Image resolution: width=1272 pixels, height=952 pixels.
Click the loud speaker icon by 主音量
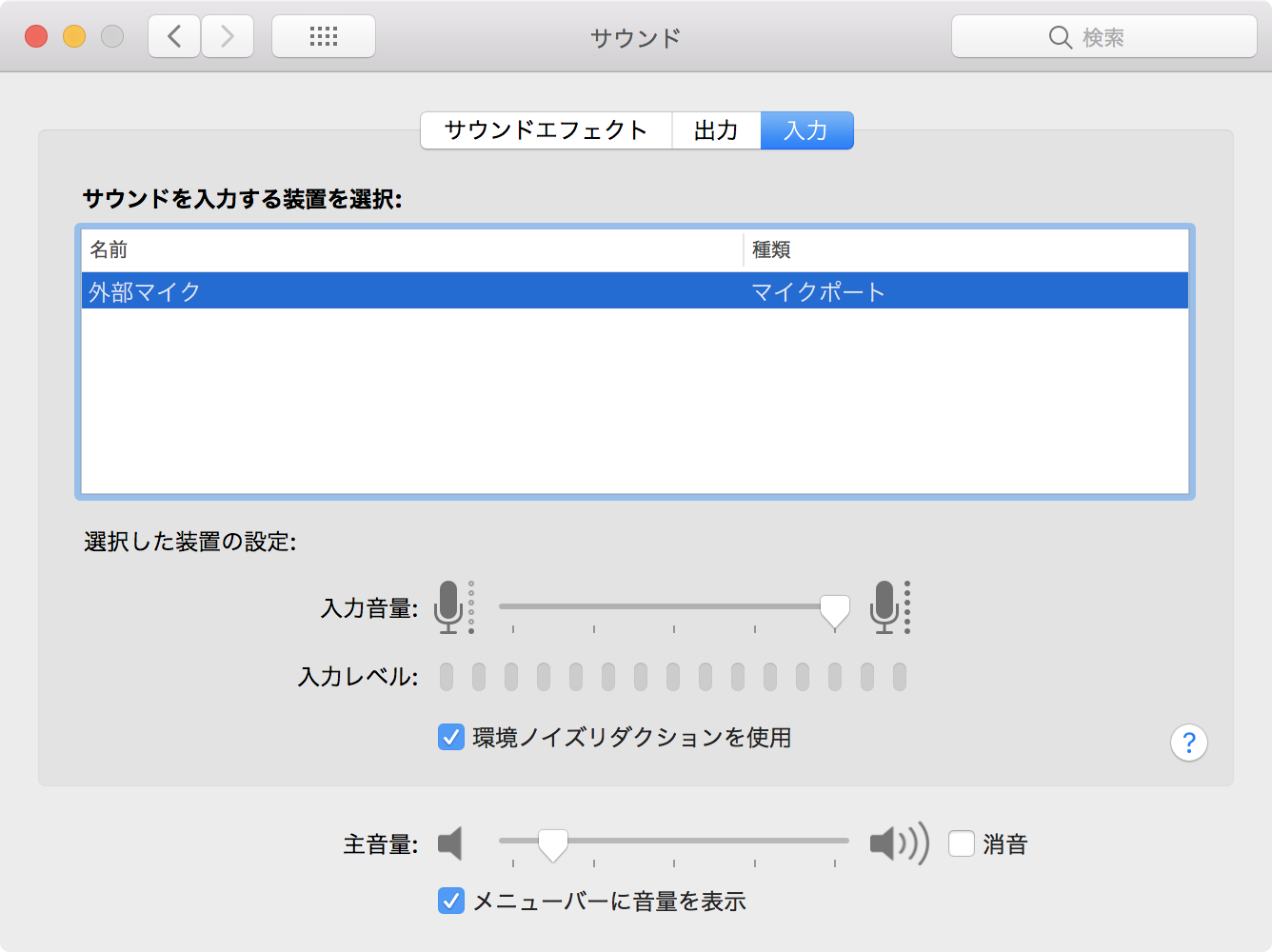pos(898,843)
